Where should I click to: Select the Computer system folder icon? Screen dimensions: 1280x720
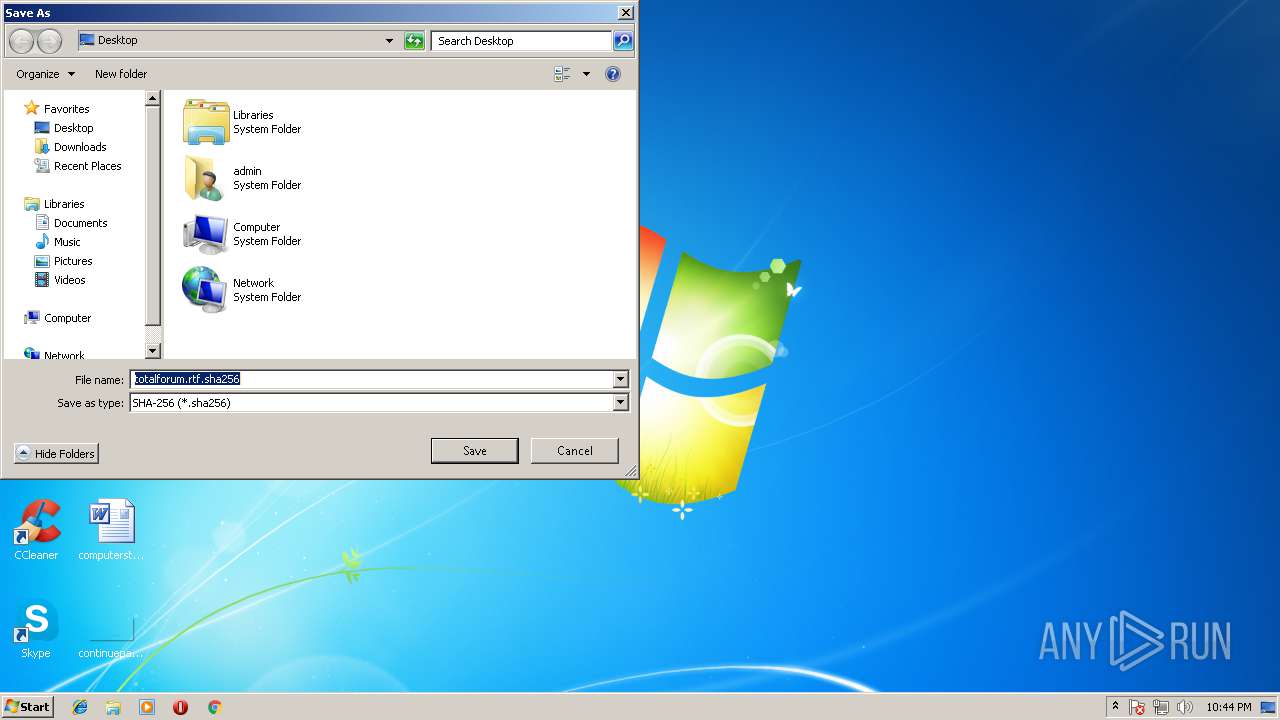(206, 234)
